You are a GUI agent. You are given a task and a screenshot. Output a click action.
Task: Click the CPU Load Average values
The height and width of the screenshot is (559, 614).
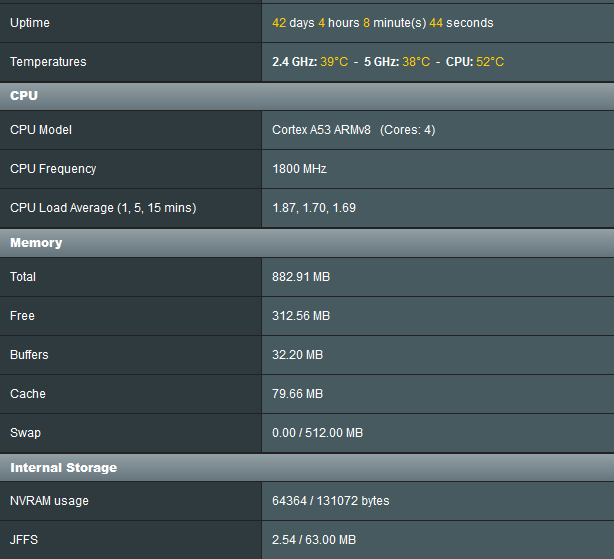[x=314, y=207]
